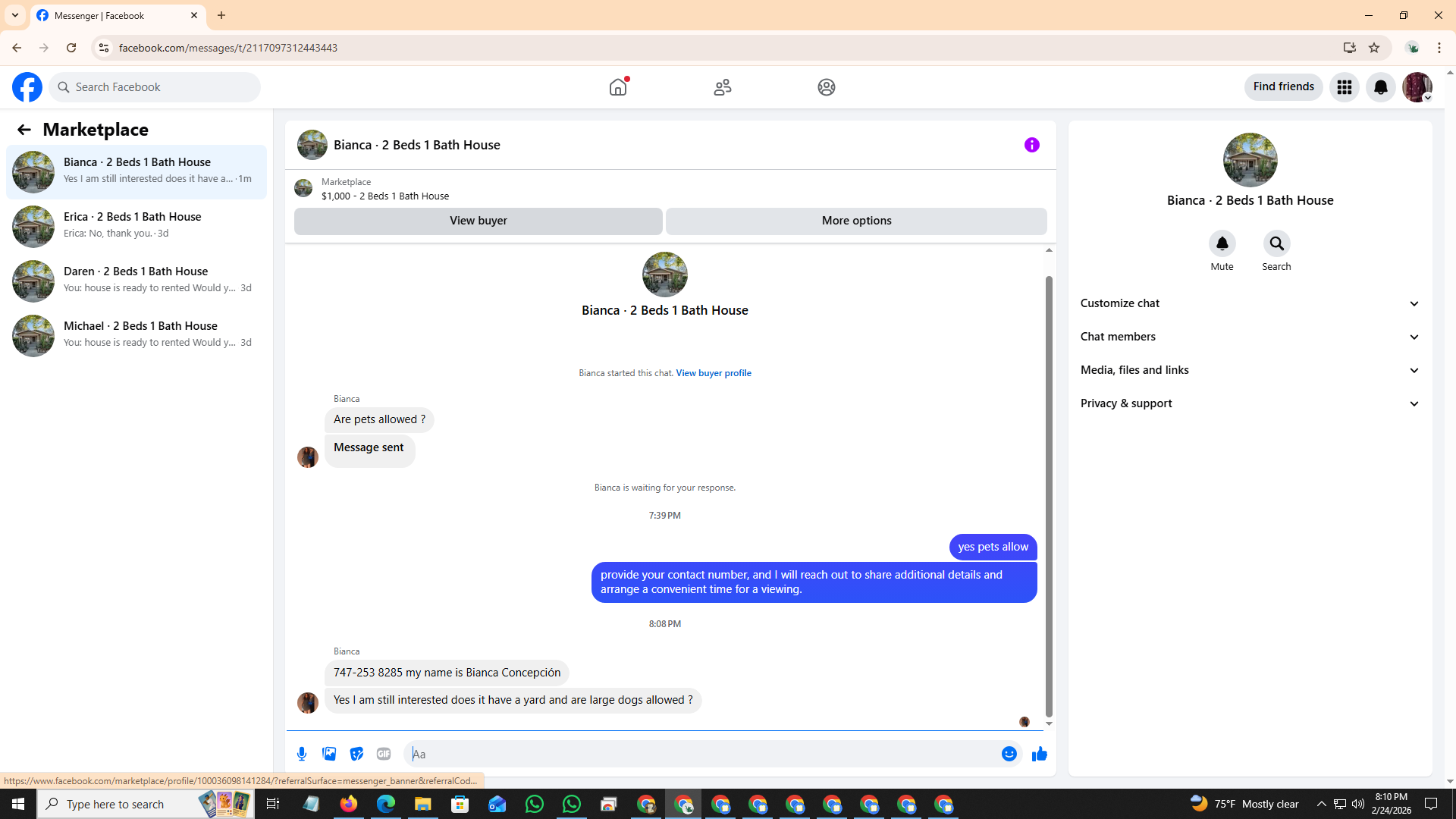The height and width of the screenshot is (819, 1456).
Task: Search within the conversation
Action: click(1276, 244)
